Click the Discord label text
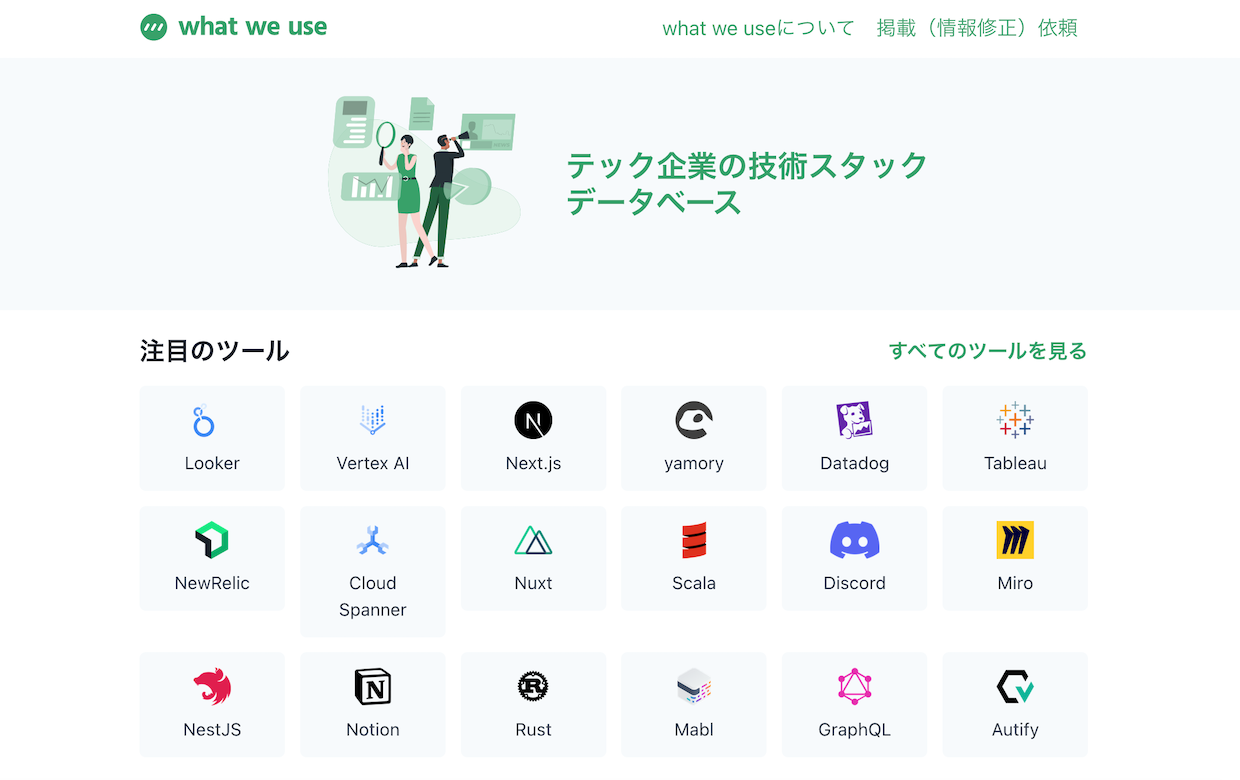Screen dimensions: 1240x780 point(855,583)
